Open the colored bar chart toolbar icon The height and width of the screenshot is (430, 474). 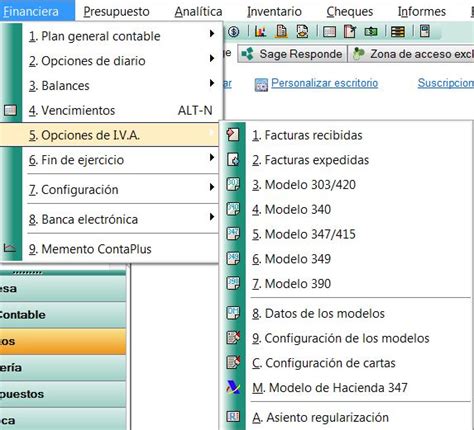(x=260, y=32)
